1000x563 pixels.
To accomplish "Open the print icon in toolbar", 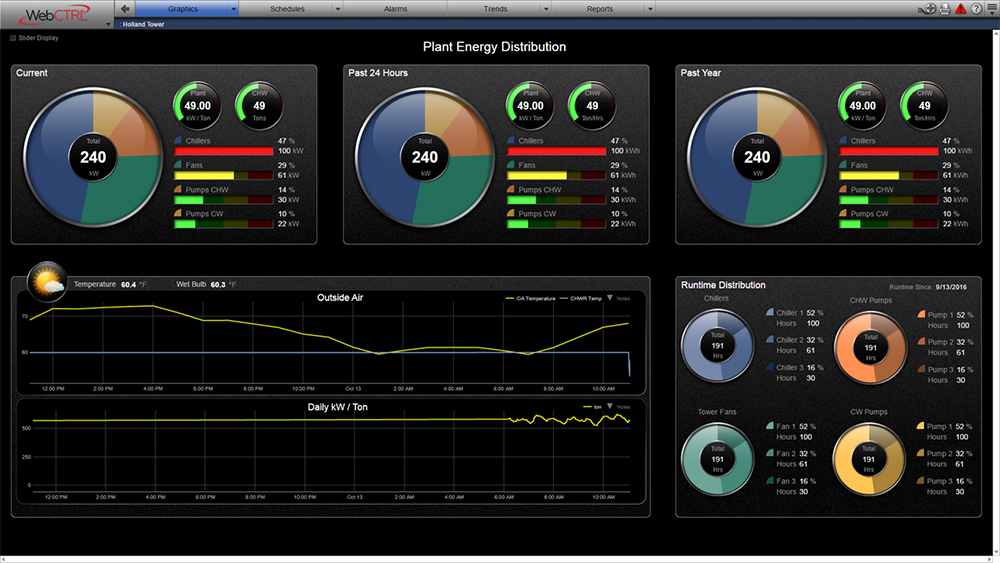I will click(945, 9).
